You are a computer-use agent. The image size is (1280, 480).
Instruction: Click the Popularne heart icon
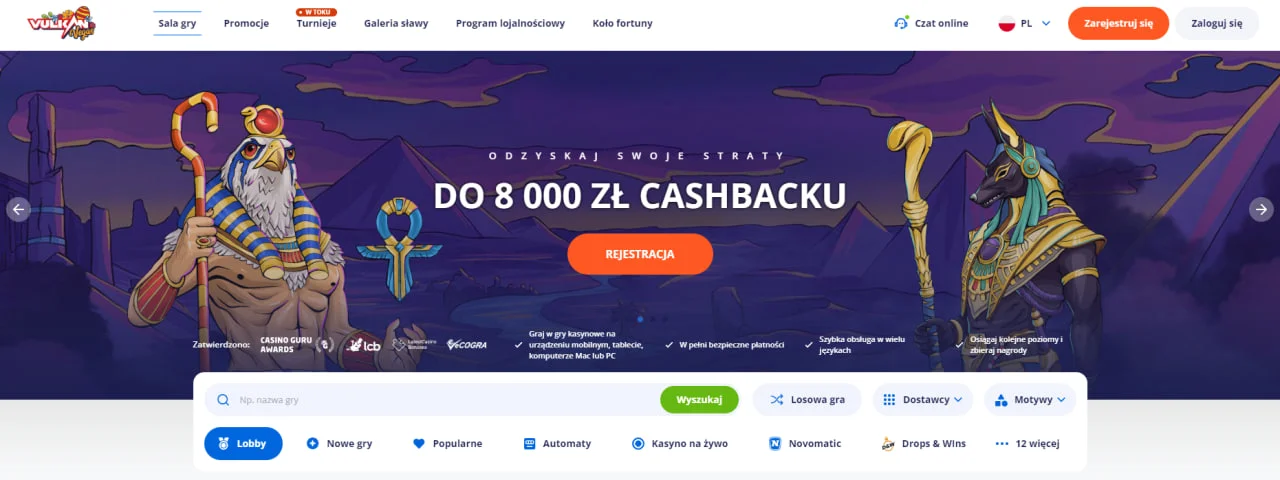(419, 443)
